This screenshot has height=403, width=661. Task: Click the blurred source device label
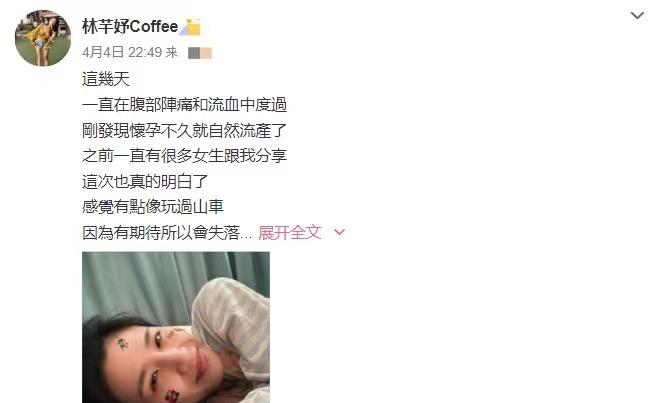click(x=200, y=53)
